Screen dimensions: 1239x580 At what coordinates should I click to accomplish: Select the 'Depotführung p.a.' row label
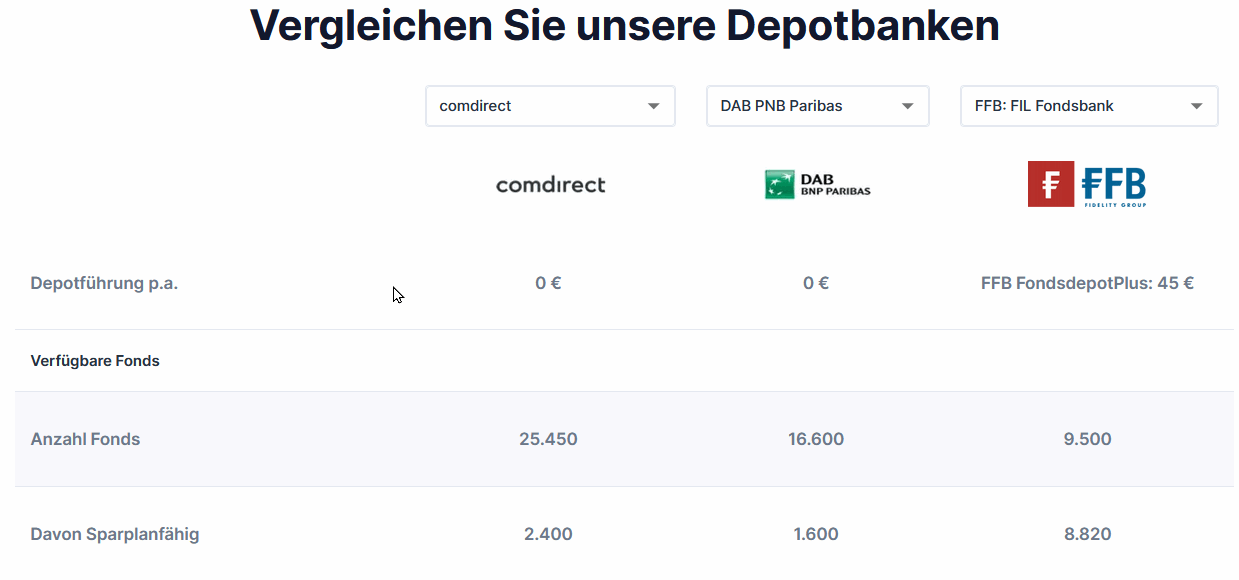(x=104, y=283)
